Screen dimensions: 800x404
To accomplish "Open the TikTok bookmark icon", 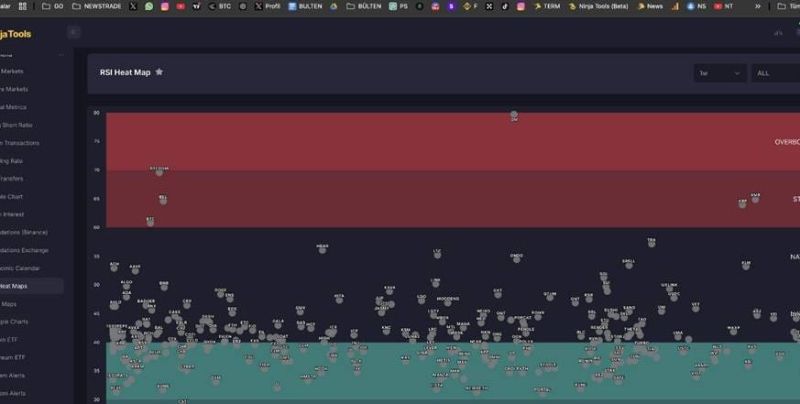I will (x=505, y=6).
